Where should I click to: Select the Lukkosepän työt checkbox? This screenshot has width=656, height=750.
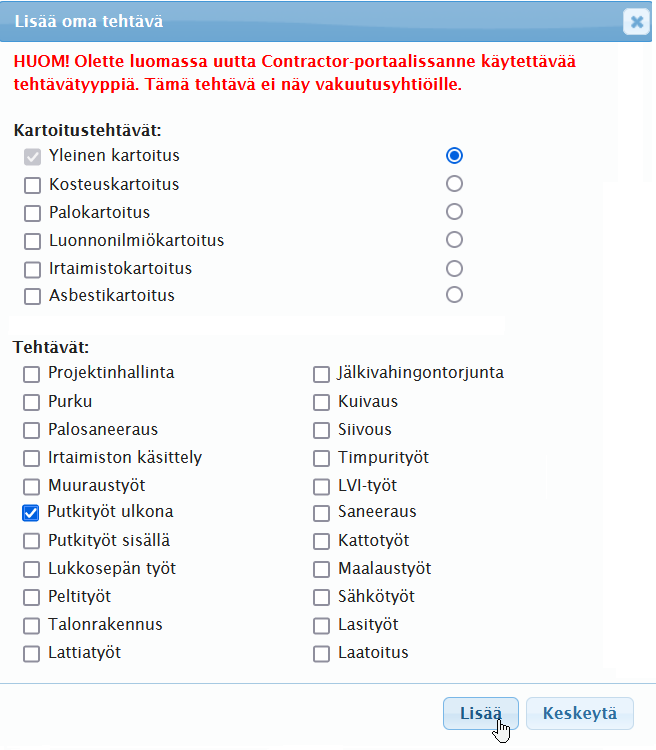pyautogui.click(x=32, y=570)
